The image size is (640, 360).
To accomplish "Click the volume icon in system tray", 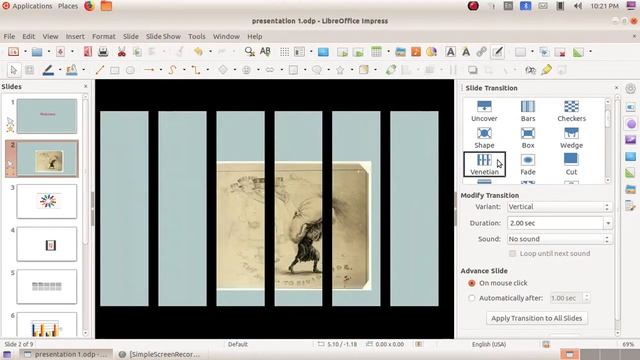I will coord(578,6).
